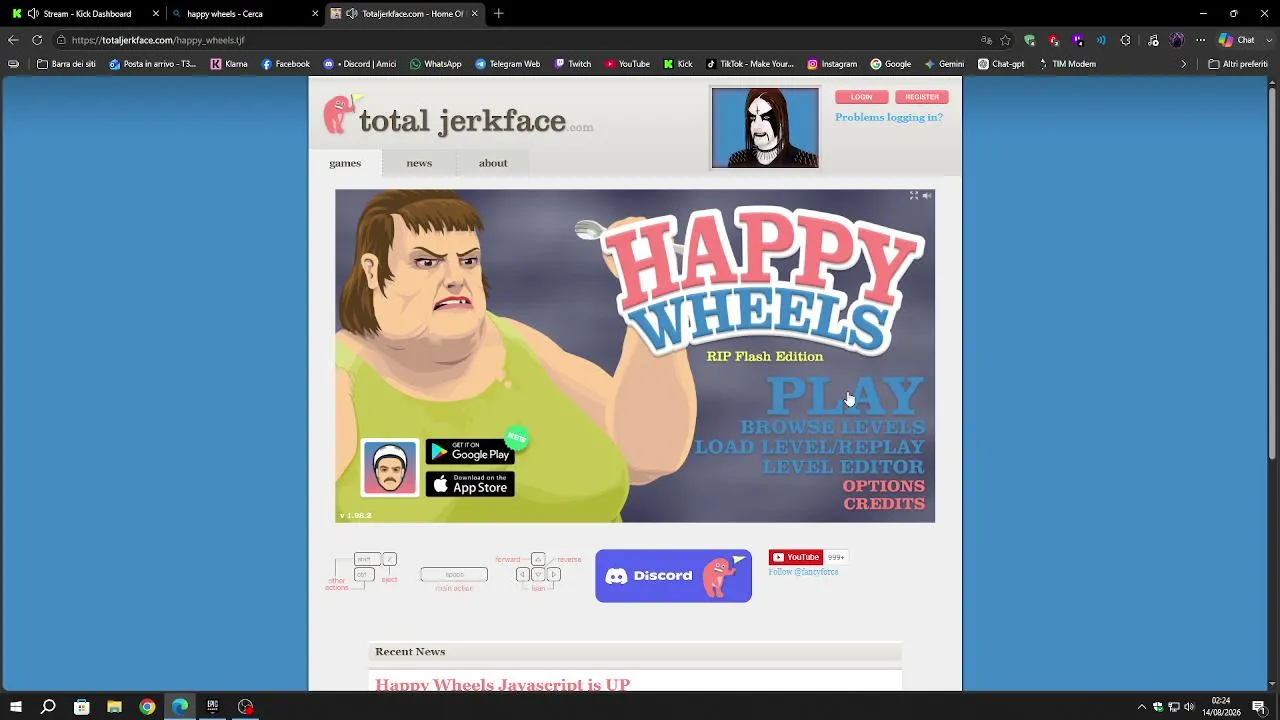Open the 'Problems logging in?' link
The width and height of the screenshot is (1280, 720).
click(889, 117)
